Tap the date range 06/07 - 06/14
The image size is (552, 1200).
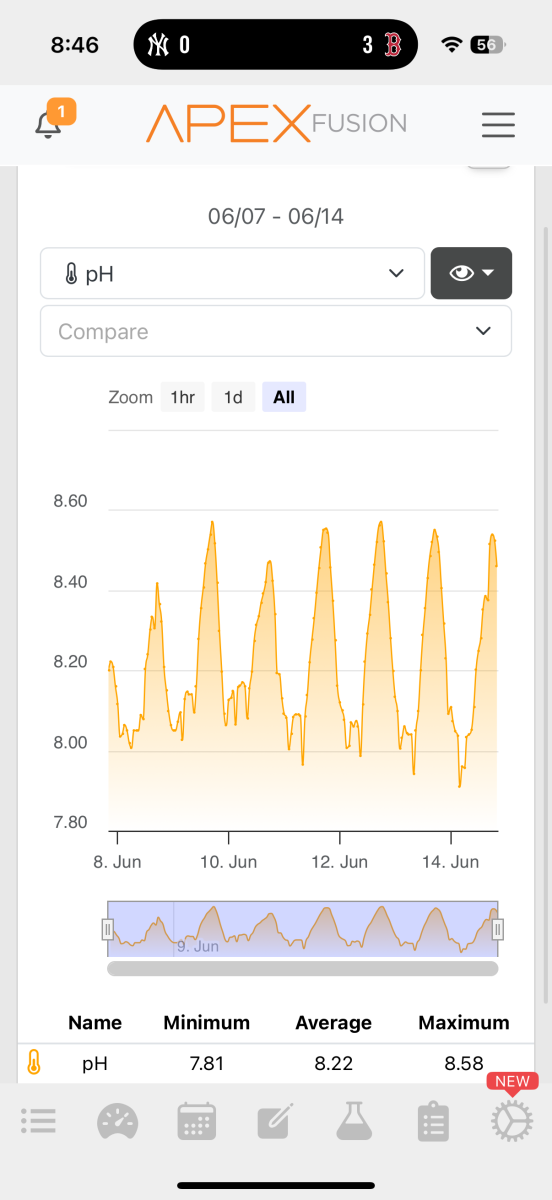[x=275, y=216]
